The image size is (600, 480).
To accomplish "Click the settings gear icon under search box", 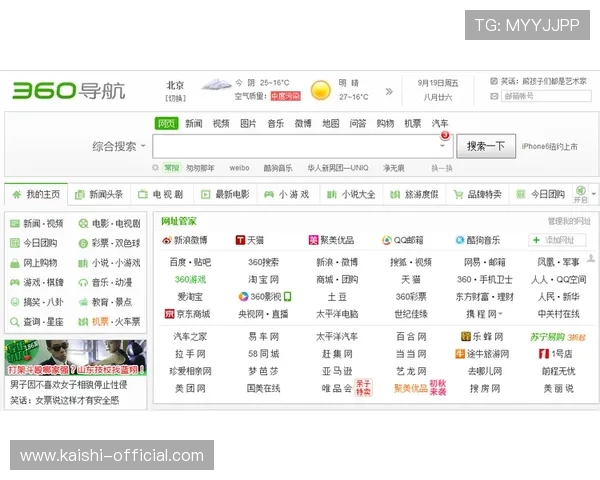I will tap(155, 168).
